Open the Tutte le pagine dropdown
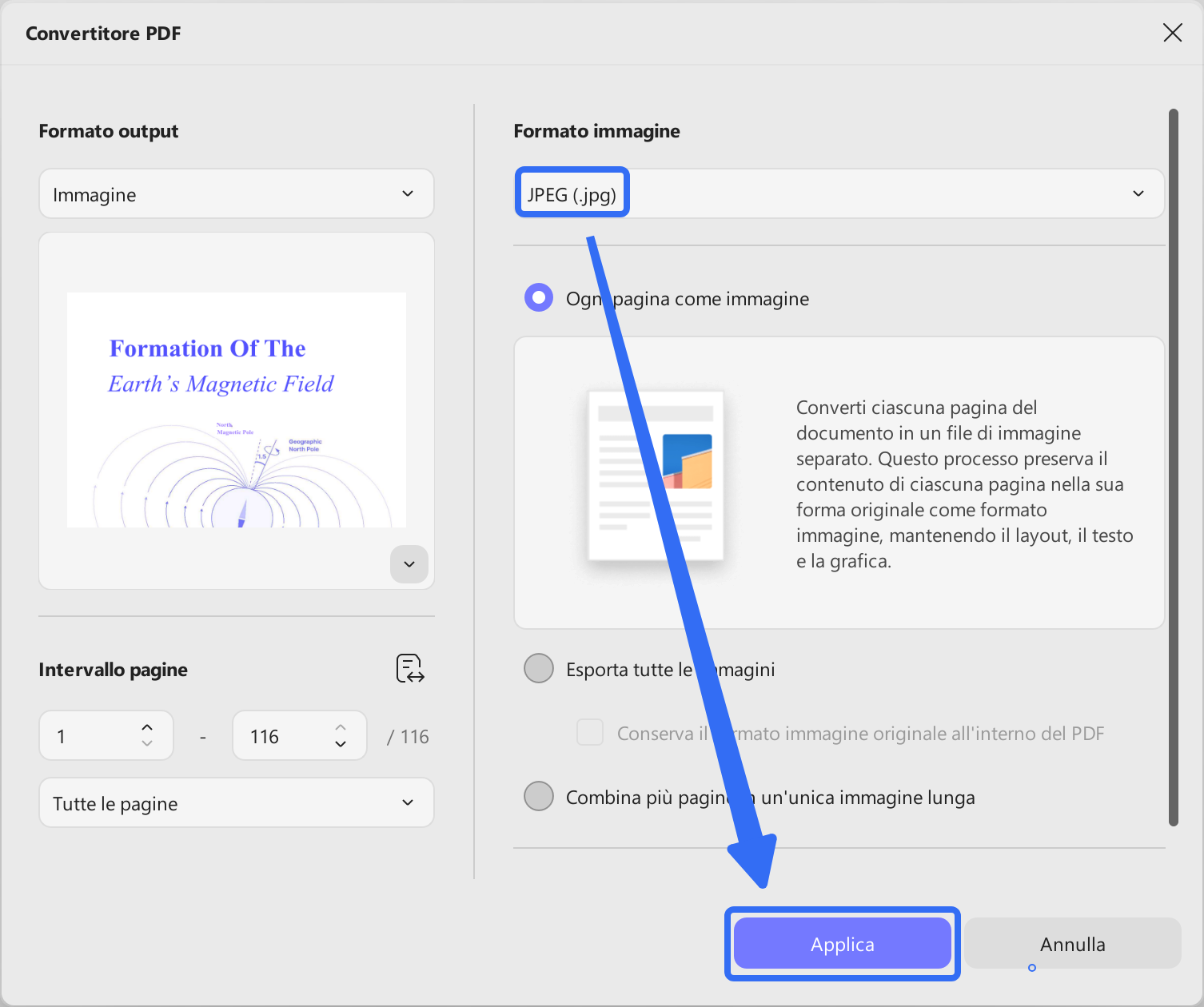The width and height of the screenshot is (1204, 1007). click(x=236, y=802)
